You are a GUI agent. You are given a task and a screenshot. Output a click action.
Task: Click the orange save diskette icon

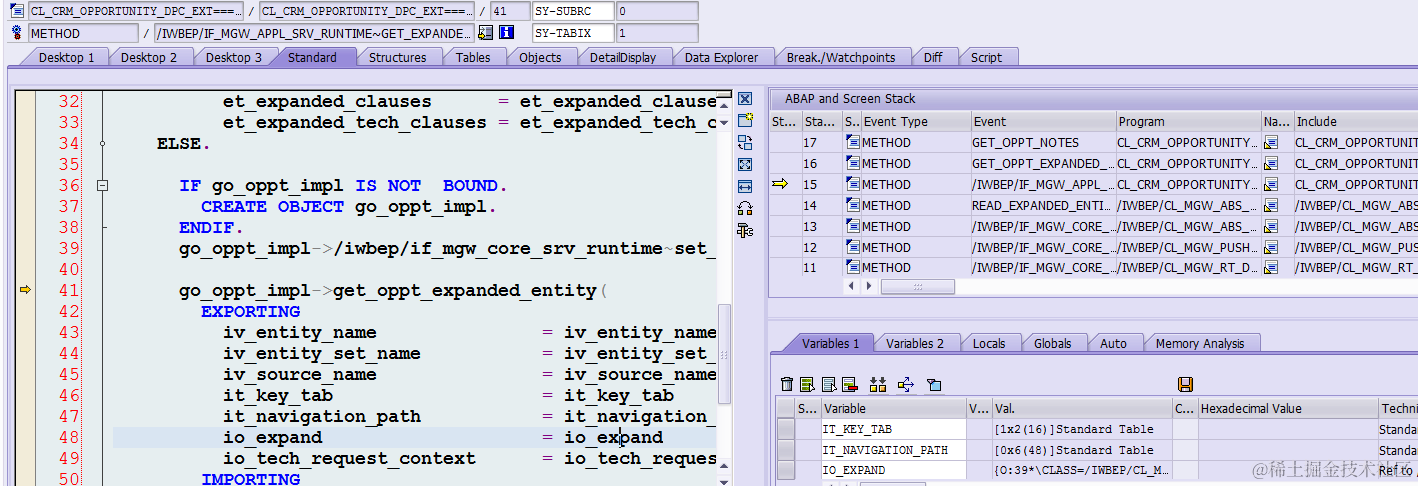coord(1186,384)
